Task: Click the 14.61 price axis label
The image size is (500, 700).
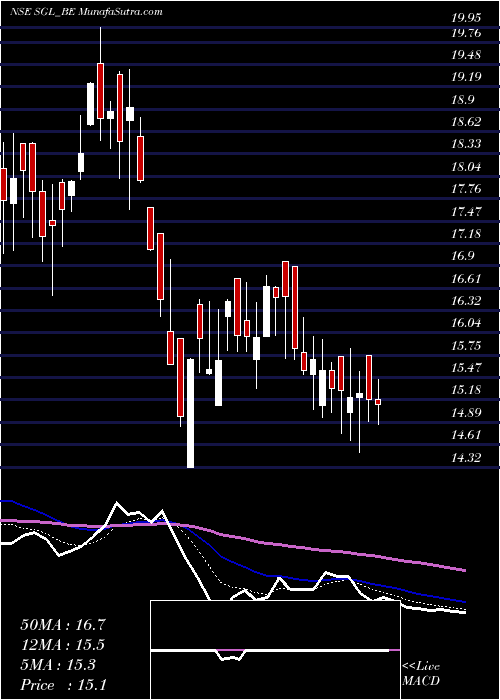Action: (x=467, y=435)
